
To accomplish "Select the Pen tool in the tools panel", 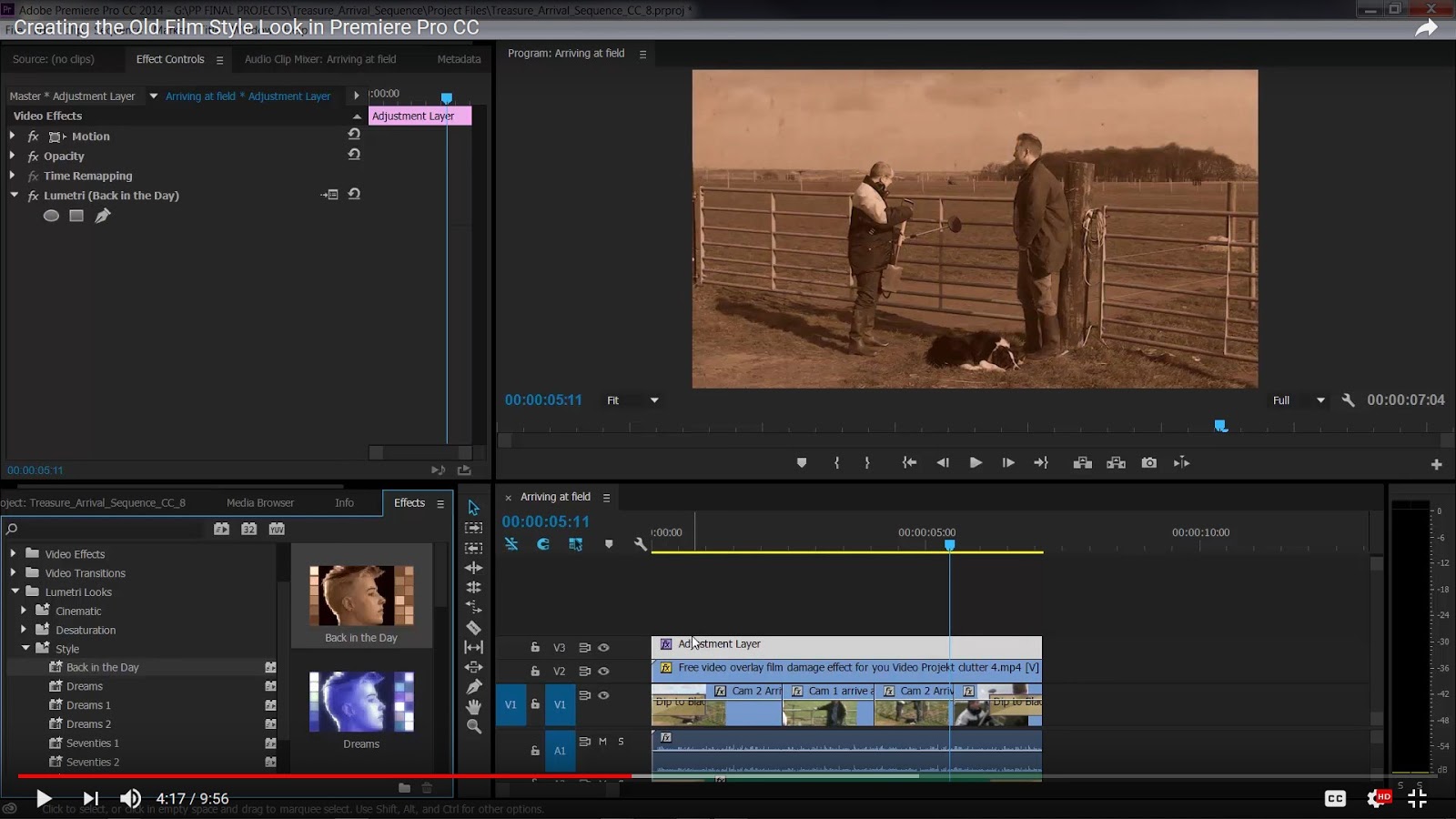I will (x=473, y=687).
